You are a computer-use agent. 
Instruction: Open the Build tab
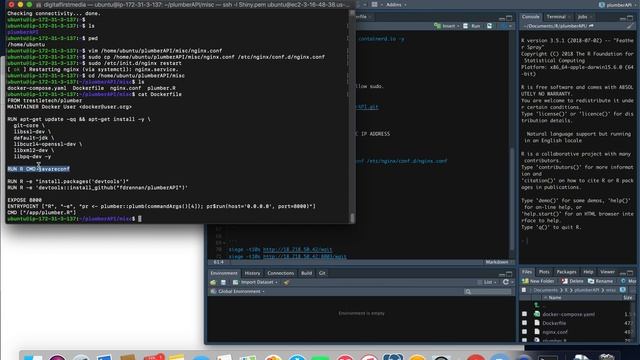point(306,273)
